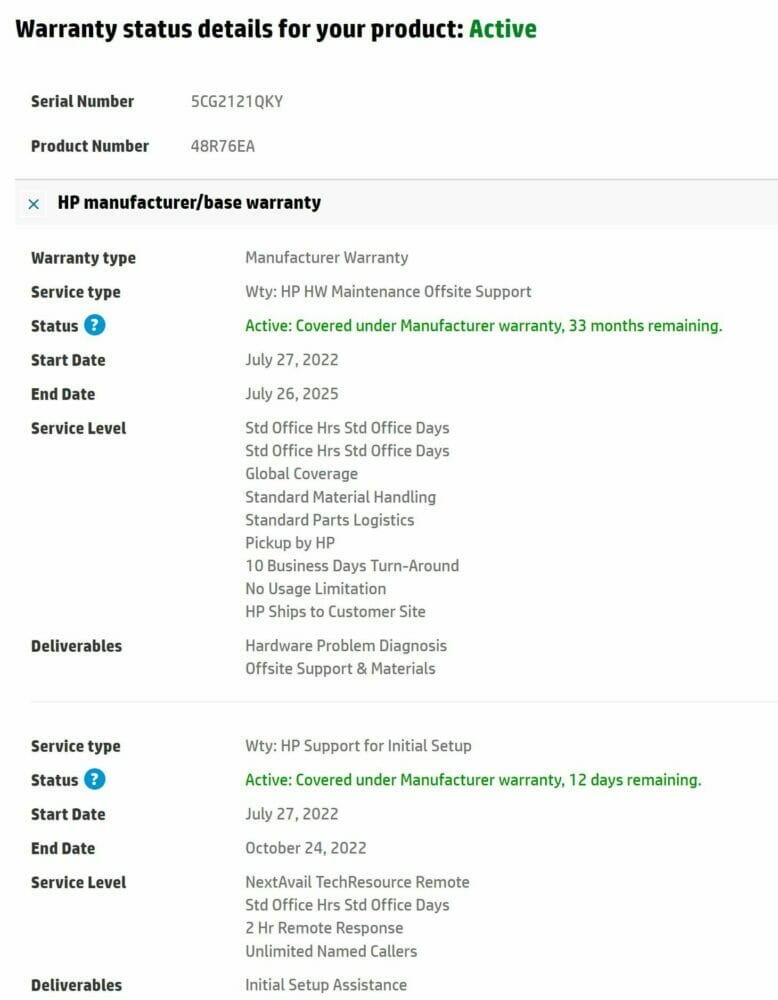Click Hardware Problem Diagnosis deliverable
The image size is (778, 1000).
pyautogui.click(x=346, y=645)
